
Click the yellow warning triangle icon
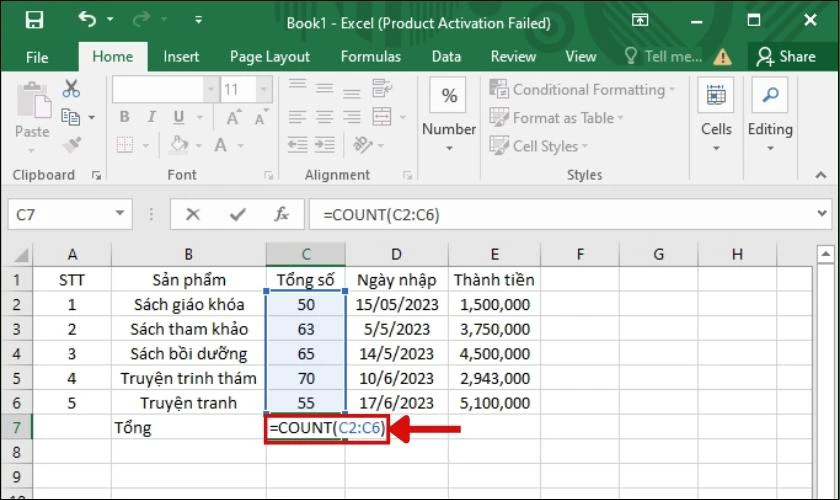pyautogui.click(x=723, y=57)
